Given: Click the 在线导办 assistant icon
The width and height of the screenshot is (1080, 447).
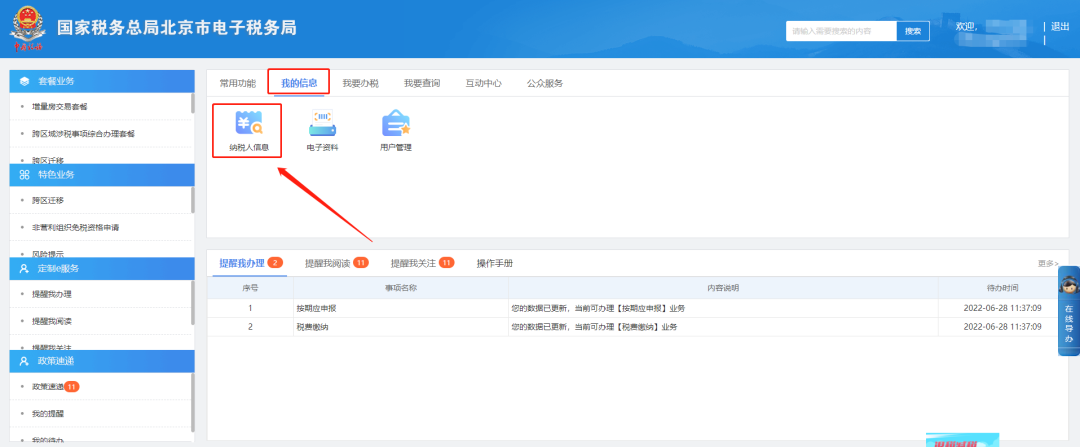Looking at the screenshot, I should (x=1068, y=311).
